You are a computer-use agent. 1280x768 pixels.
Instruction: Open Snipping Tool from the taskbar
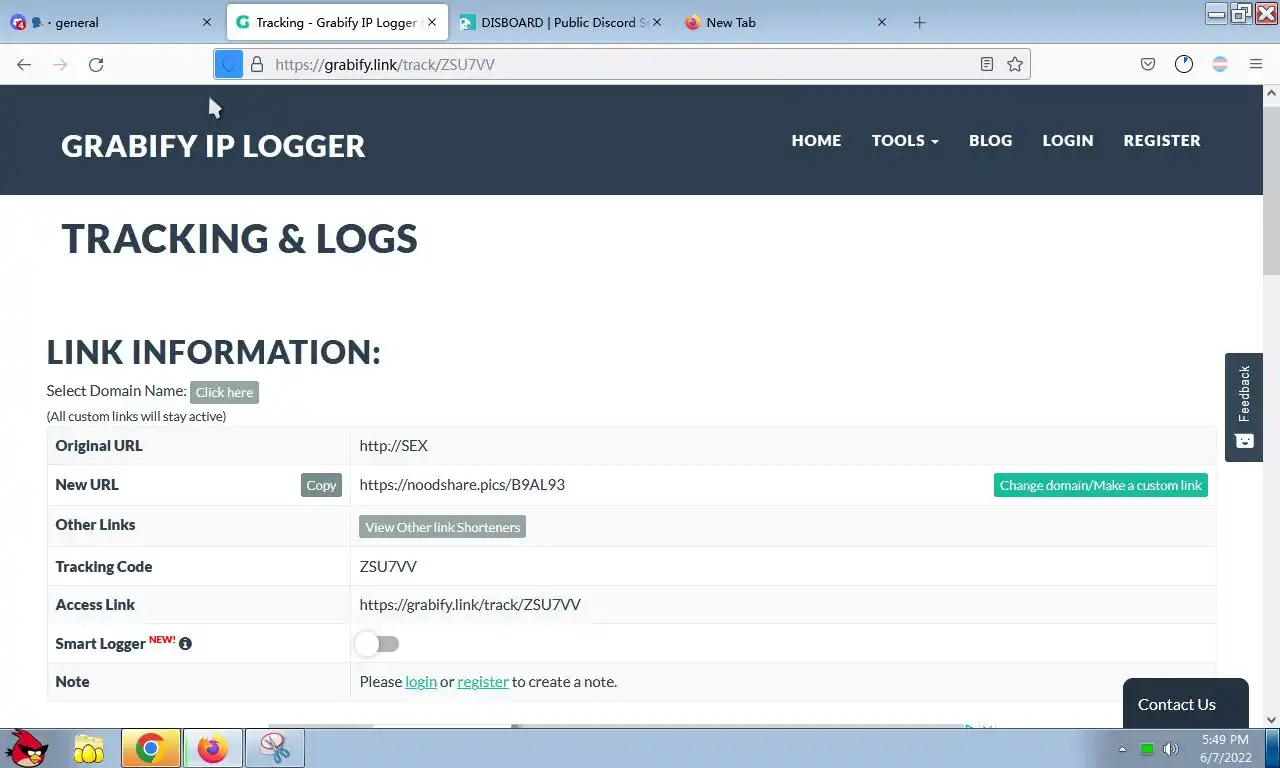click(275, 748)
